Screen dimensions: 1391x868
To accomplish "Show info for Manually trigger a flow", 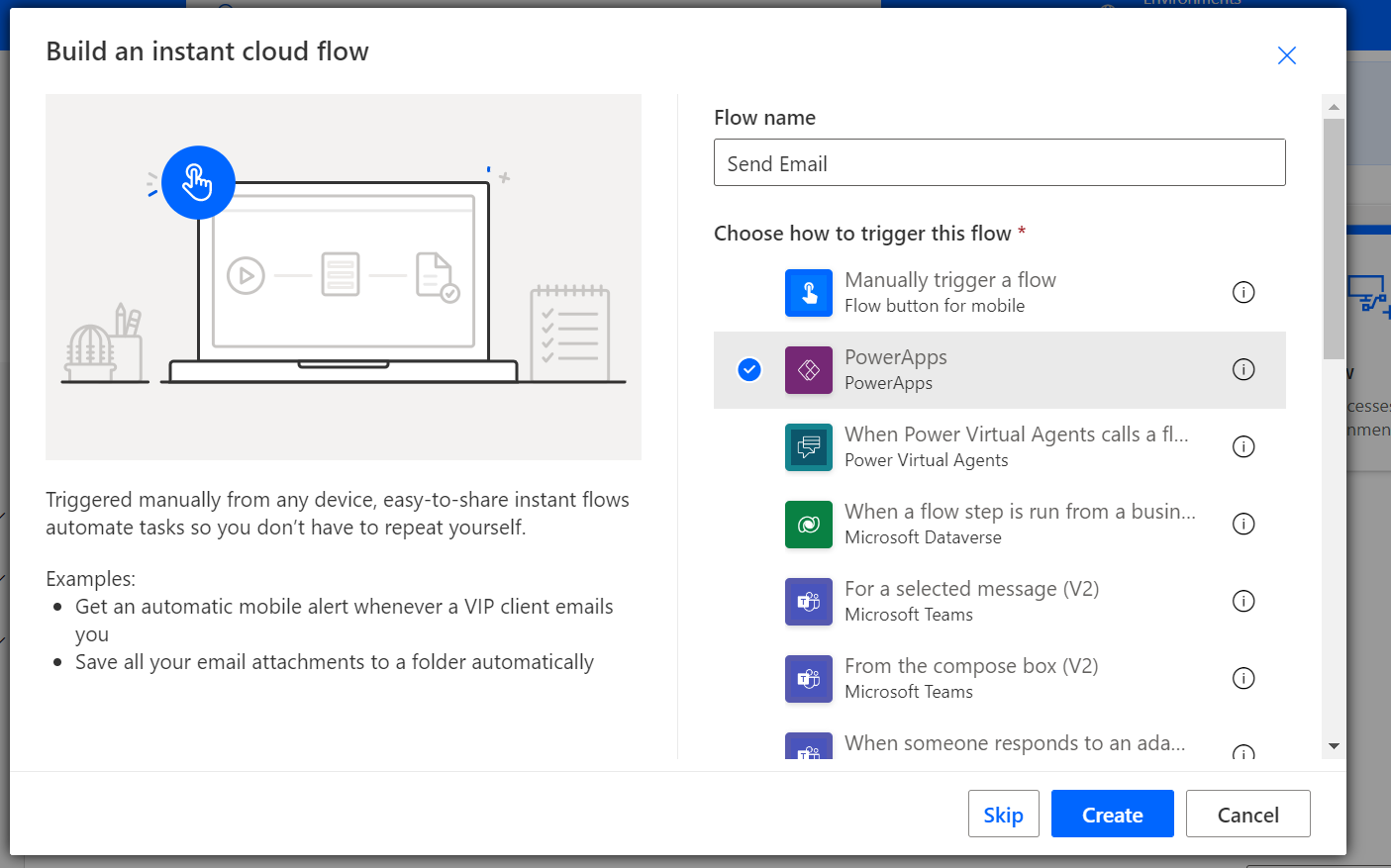I will point(1243,292).
